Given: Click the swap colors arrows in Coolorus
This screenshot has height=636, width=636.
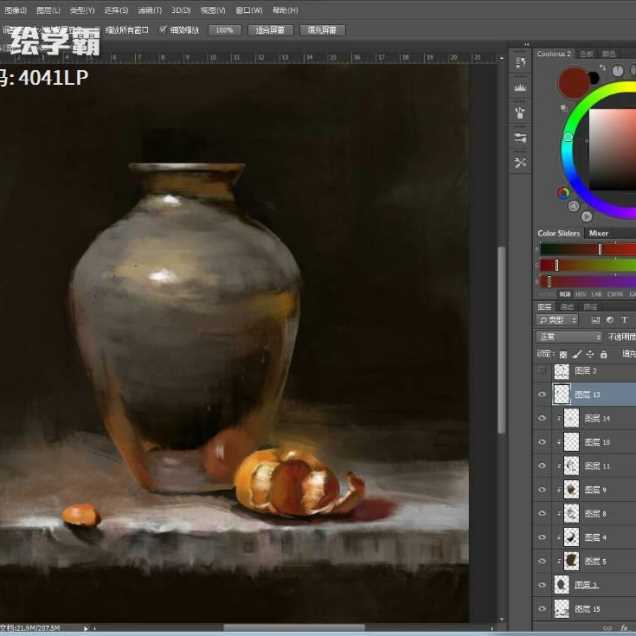Looking at the screenshot, I should coord(603,68).
